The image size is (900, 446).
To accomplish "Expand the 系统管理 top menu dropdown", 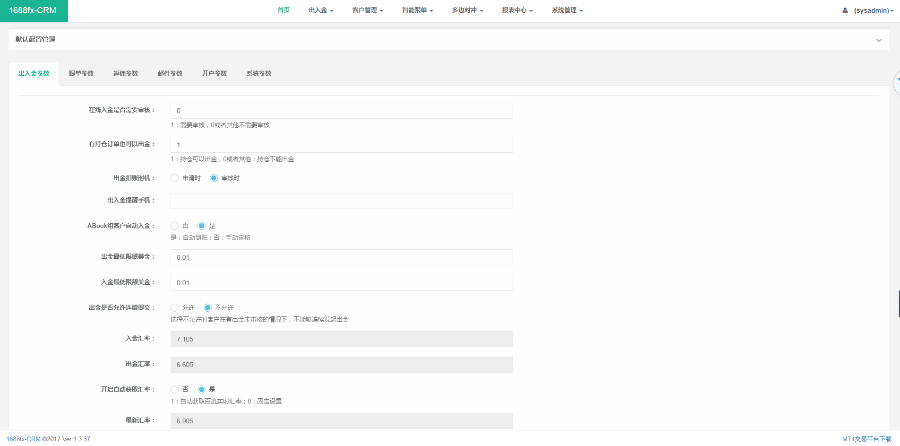I will point(567,10).
